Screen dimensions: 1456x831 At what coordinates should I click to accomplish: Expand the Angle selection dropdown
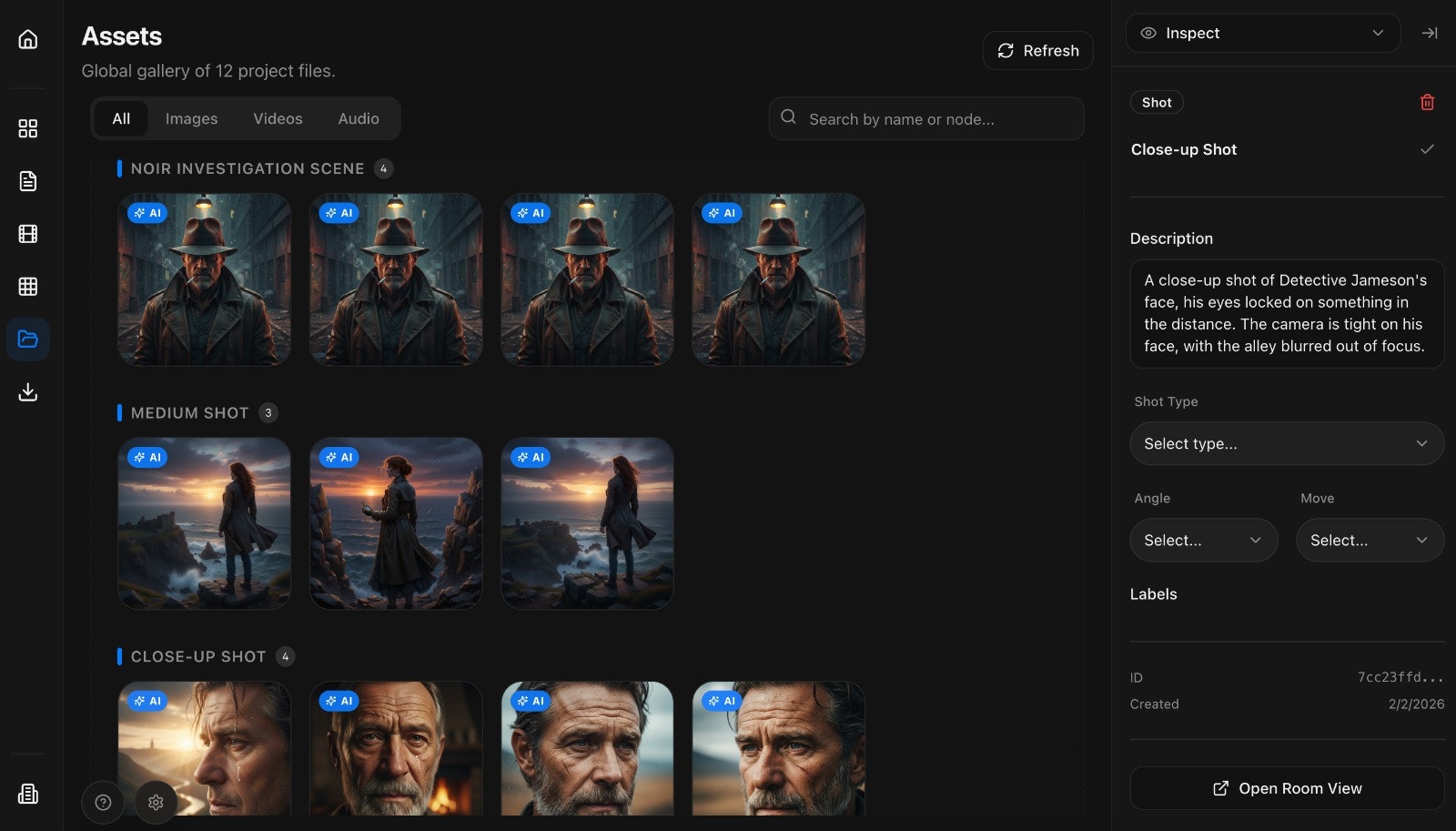1203,540
